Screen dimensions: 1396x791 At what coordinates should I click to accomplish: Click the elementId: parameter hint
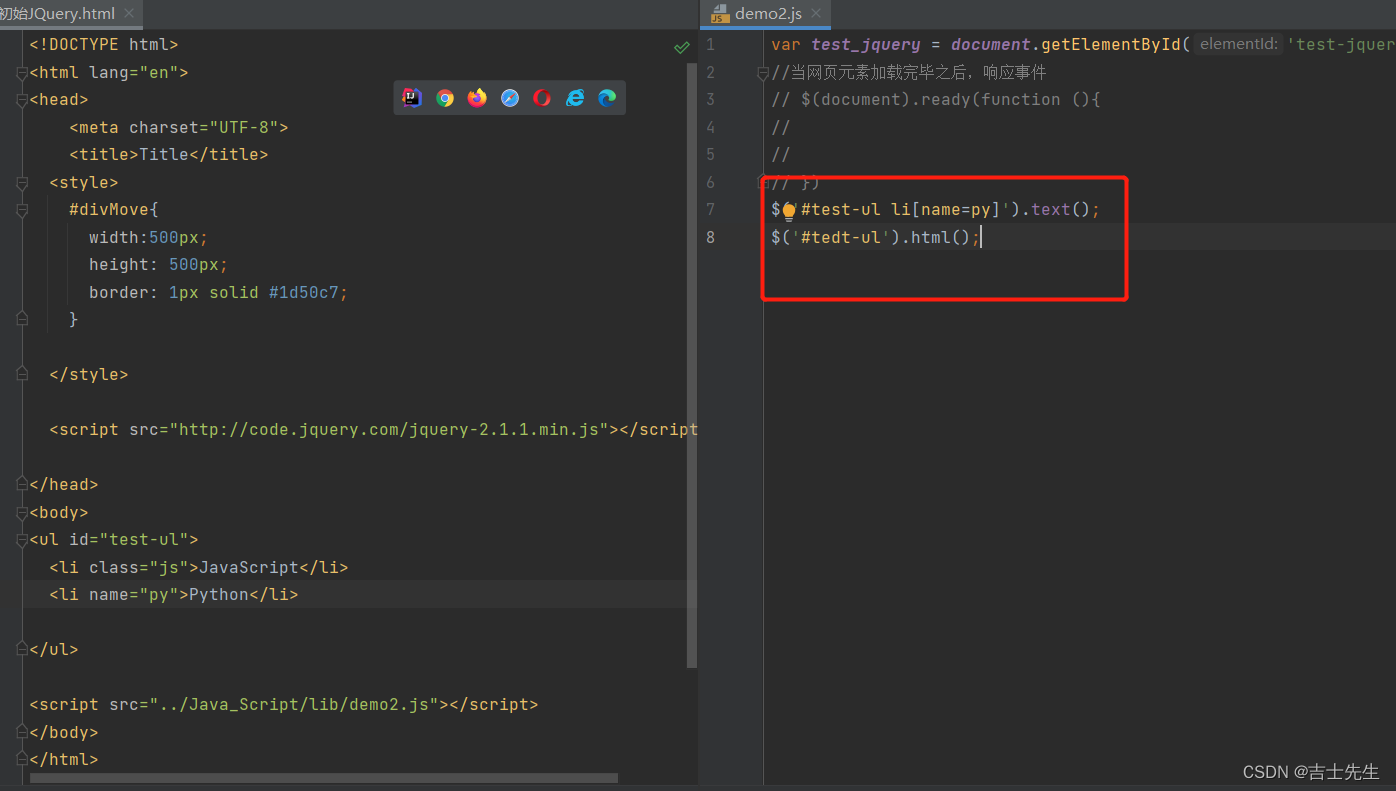1238,45
